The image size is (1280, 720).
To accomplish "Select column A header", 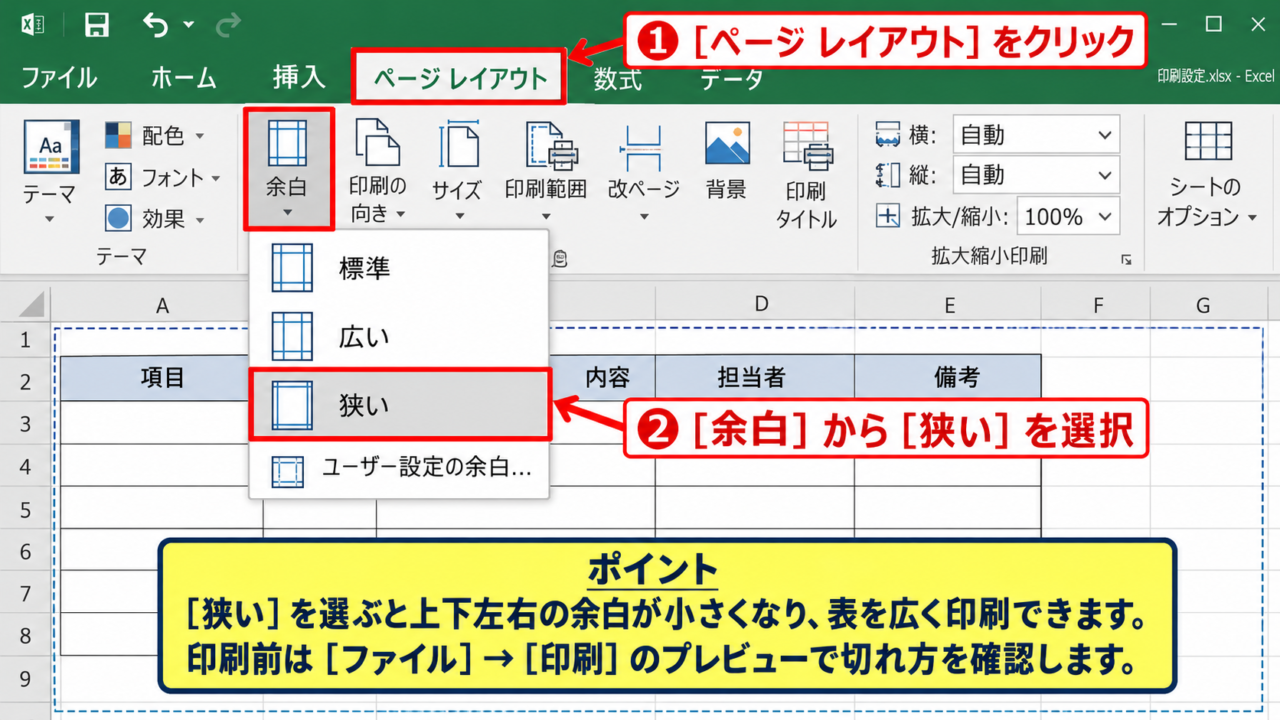I will pos(162,304).
